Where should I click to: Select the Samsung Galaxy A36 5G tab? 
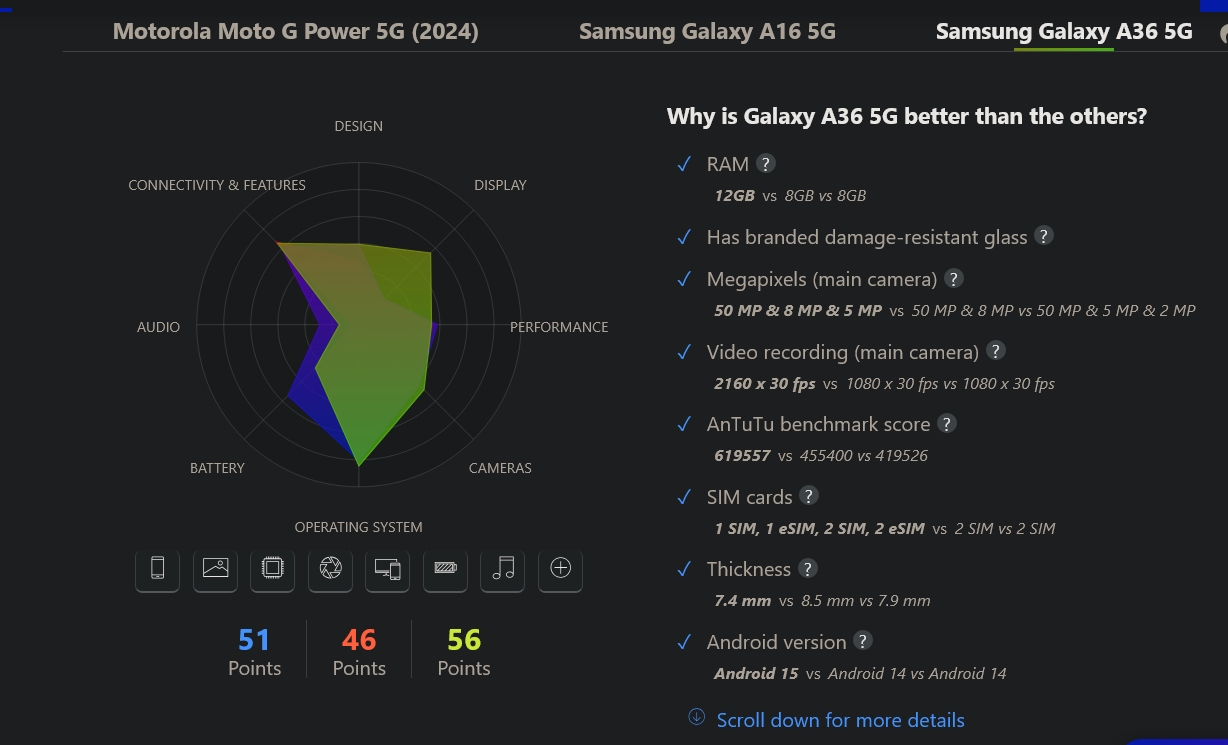(x=1064, y=32)
